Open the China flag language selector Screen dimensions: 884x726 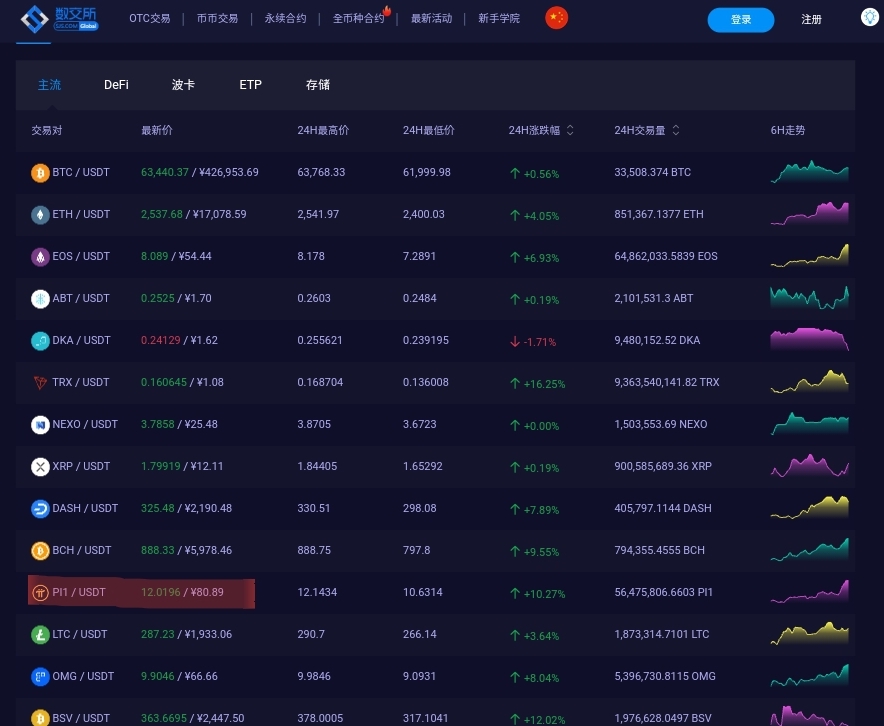point(556,18)
